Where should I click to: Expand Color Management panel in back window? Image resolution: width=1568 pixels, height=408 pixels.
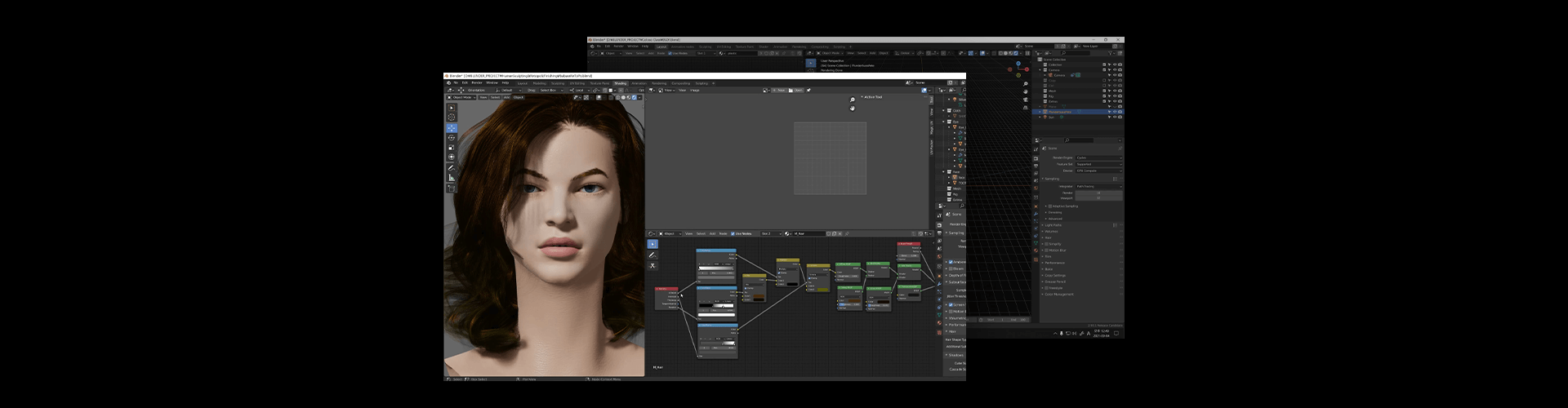[1059, 295]
